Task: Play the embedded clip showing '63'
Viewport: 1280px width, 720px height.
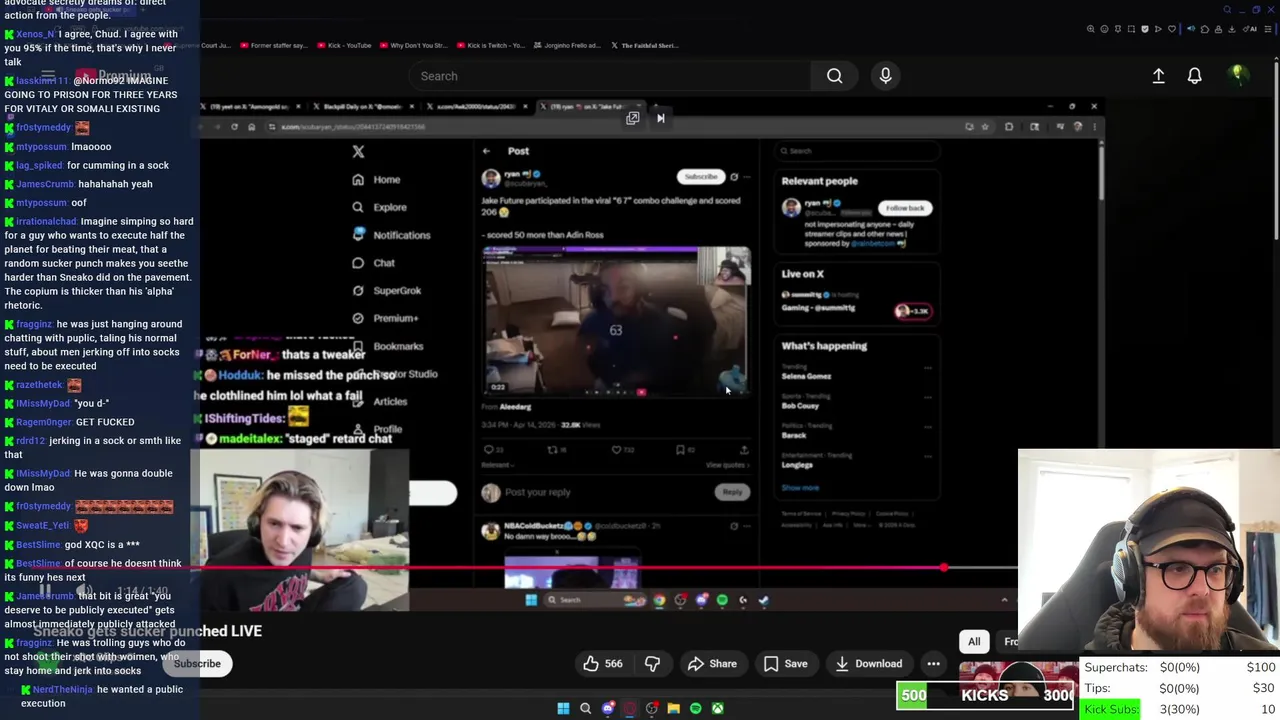Action: click(616, 322)
